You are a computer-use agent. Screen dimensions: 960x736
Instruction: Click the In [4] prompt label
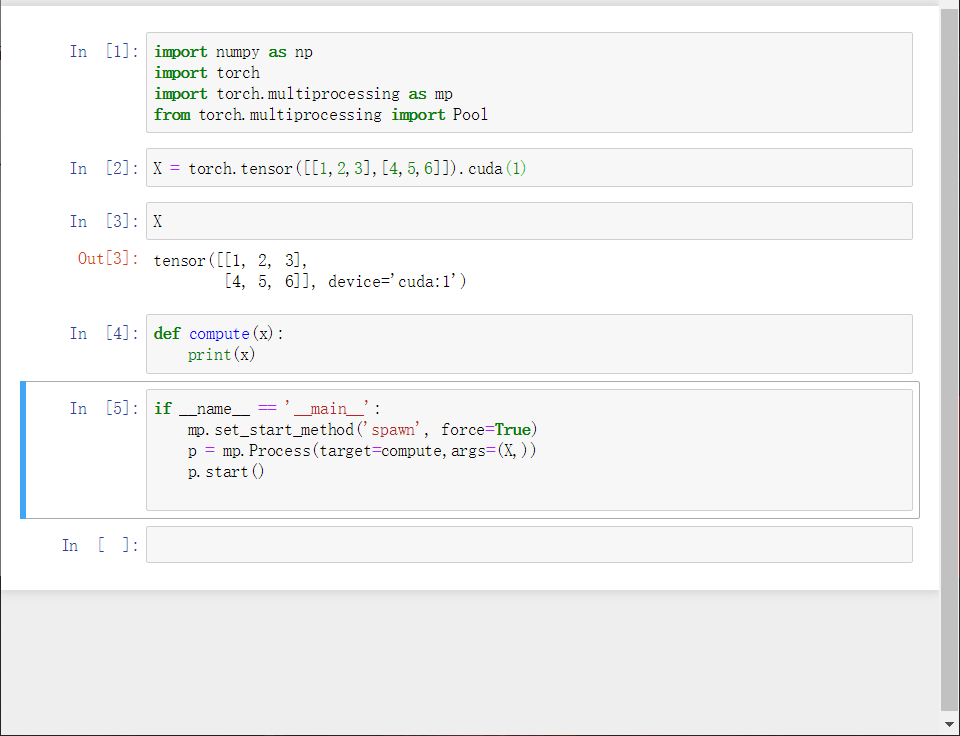104,334
